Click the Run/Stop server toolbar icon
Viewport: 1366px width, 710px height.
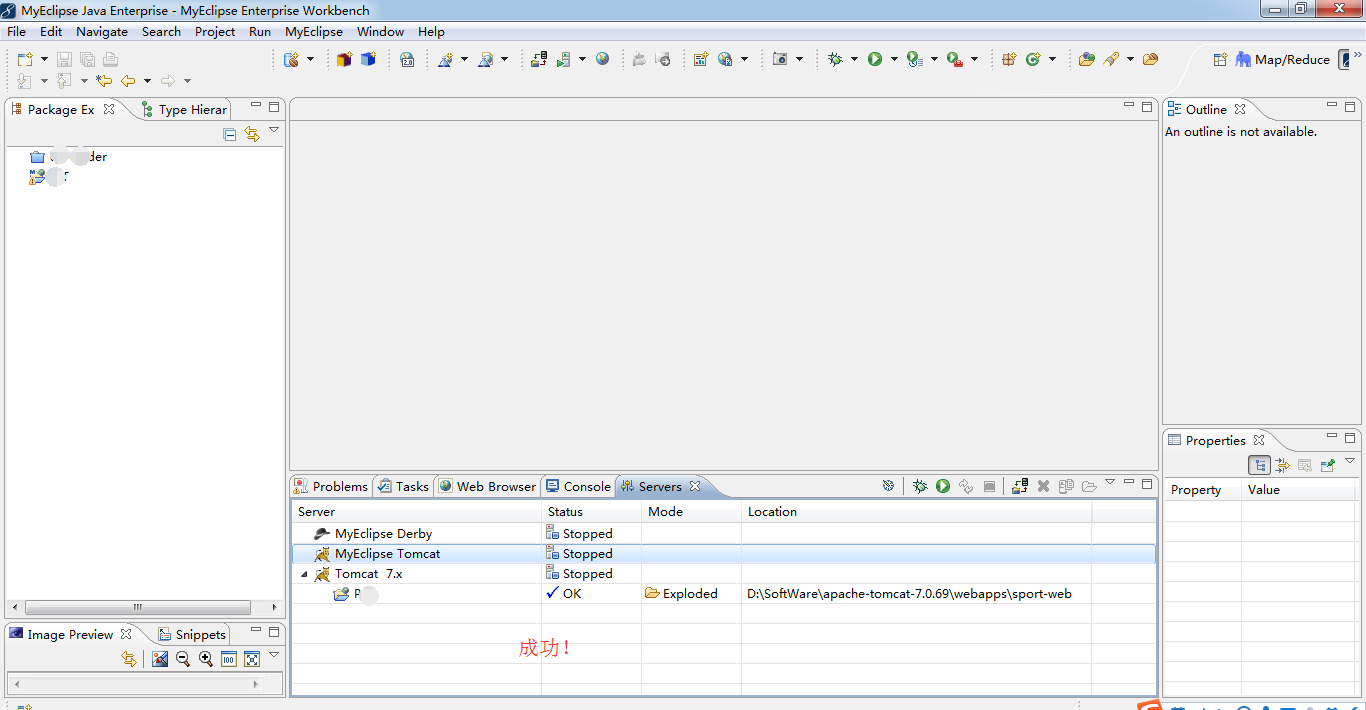[x=564, y=60]
